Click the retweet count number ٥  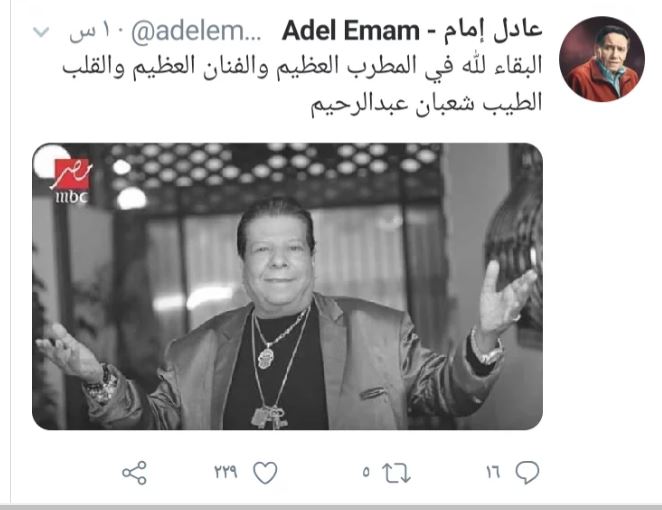pyautogui.click(x=366, y=472)
